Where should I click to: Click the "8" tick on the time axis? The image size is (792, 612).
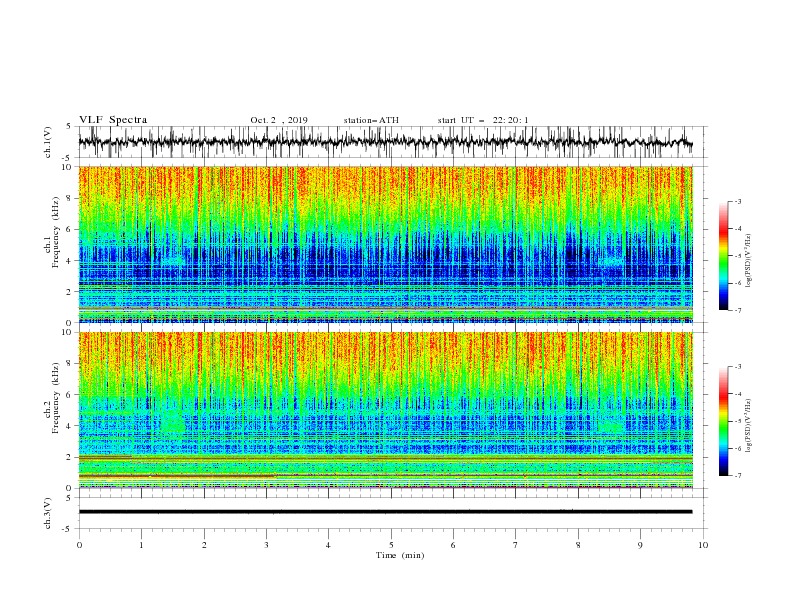pyautogui.click(x=578, y=545)
